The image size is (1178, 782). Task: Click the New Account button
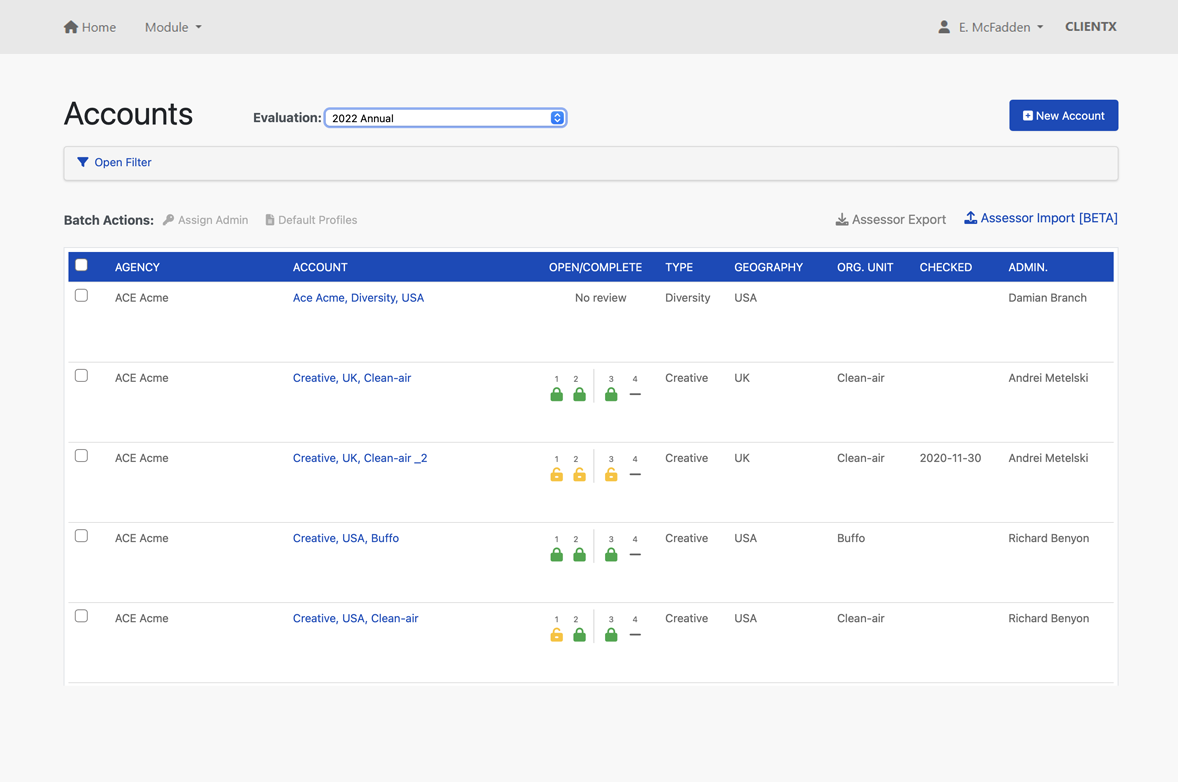coord(1064,116)
